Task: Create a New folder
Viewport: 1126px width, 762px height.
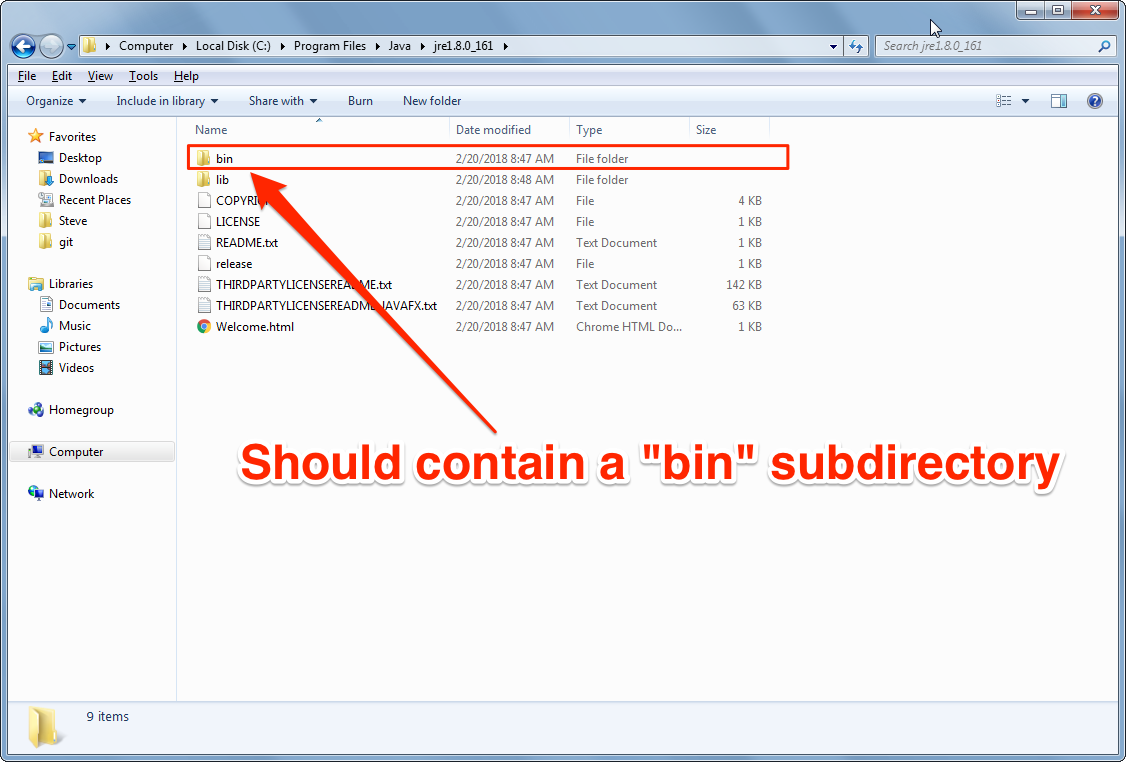Action: point(432,101)
